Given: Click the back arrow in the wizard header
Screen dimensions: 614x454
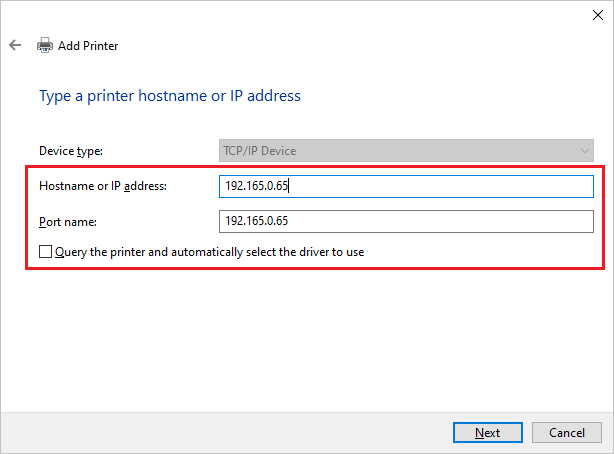Looking at the screenshot, I should tap(15, 46).
